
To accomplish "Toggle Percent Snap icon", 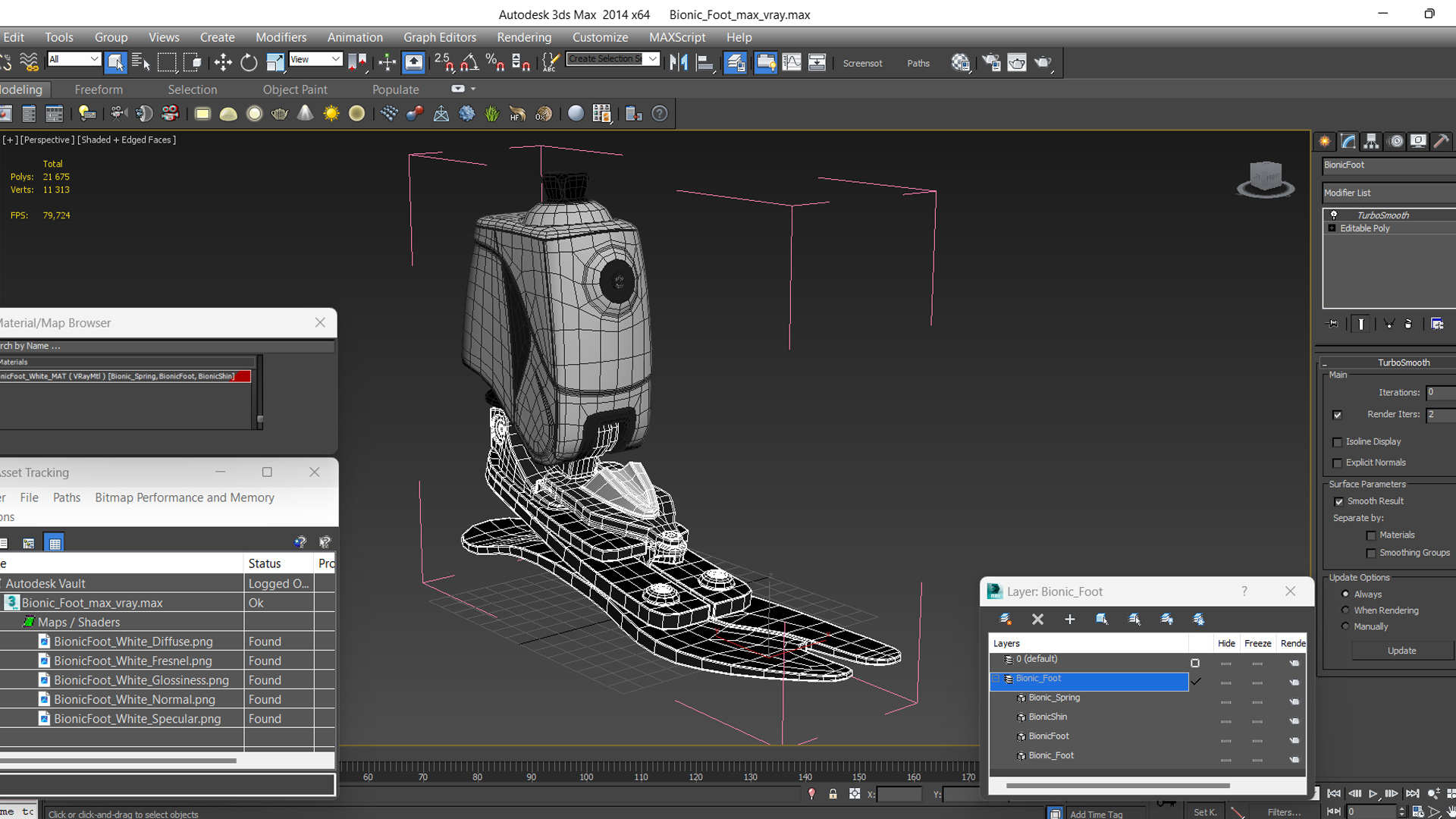I will pyautogui.click(x=495, y=62).
